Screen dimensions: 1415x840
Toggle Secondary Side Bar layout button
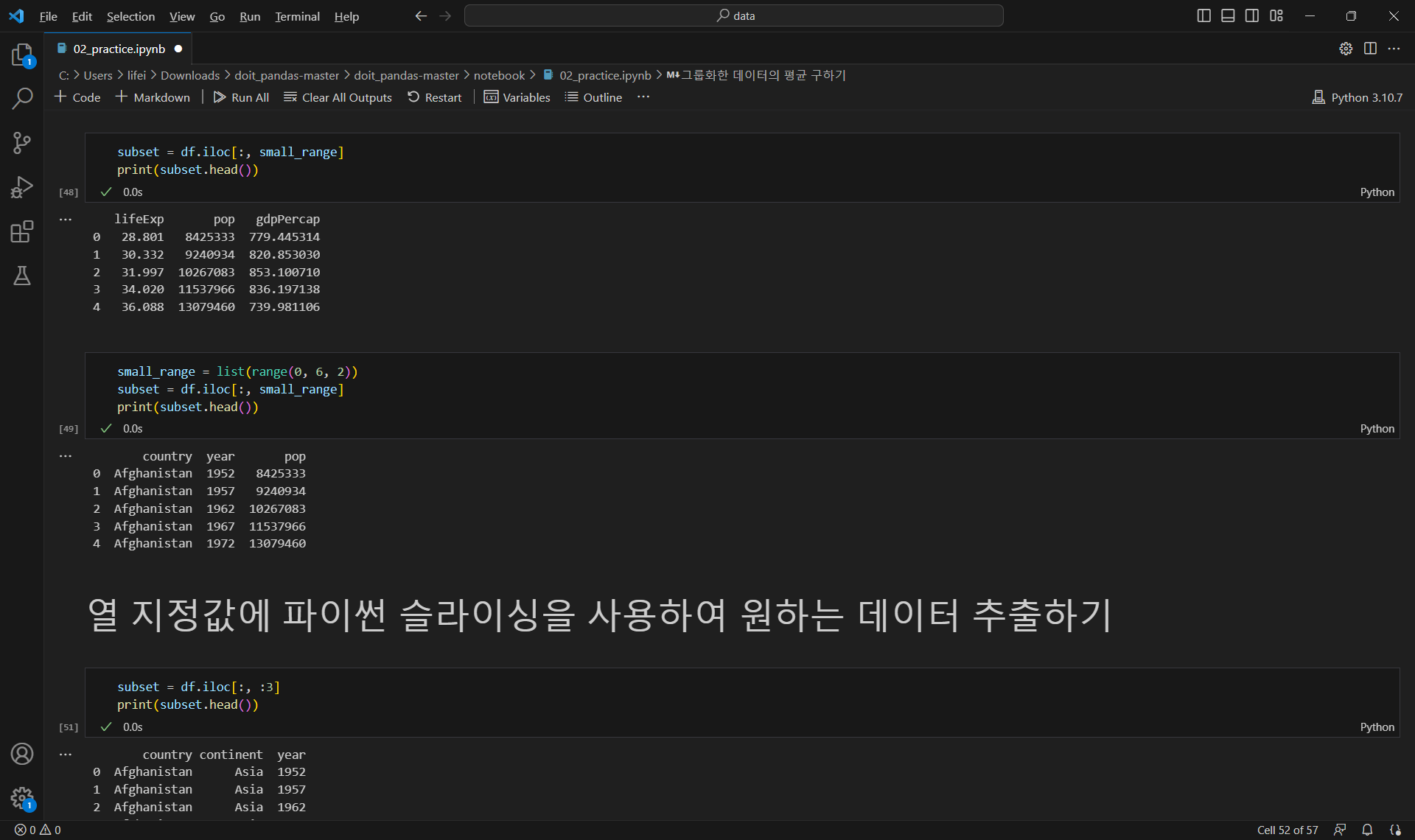point(1252,15)
